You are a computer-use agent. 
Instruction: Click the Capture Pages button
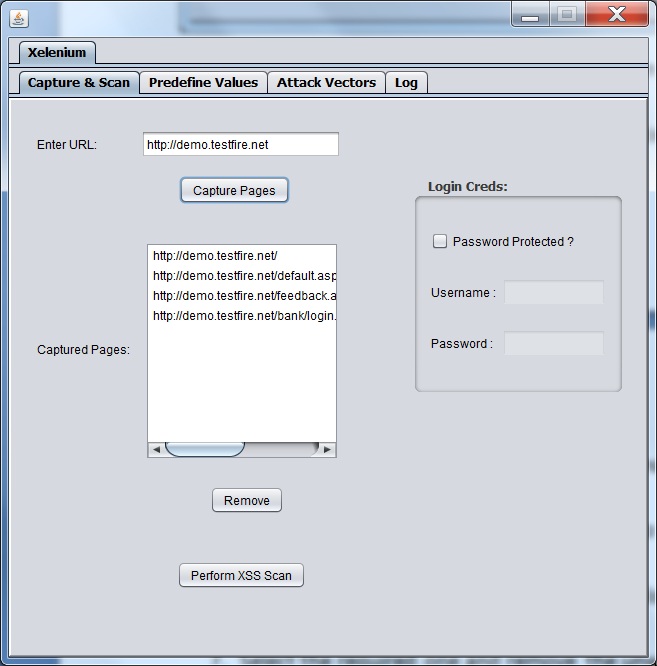pos(234,191)
